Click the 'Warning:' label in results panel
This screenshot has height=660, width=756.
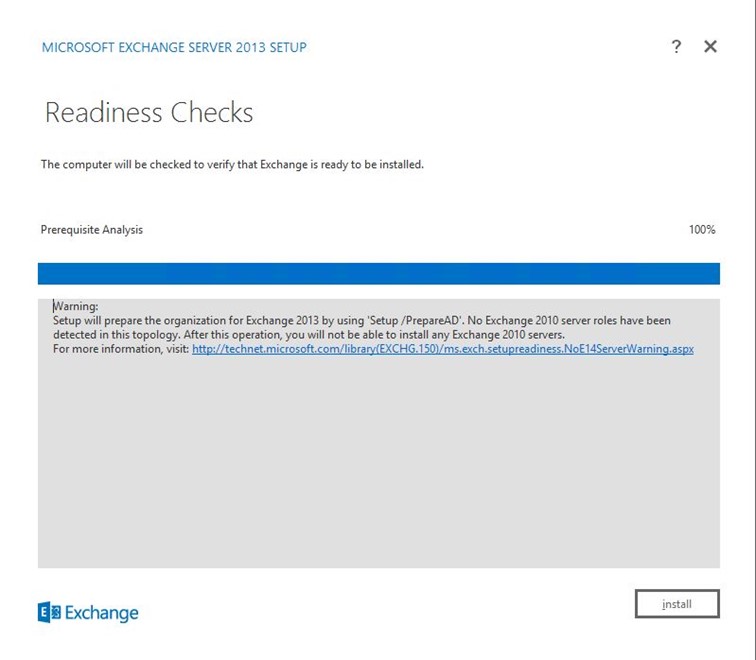pos(76,306)
